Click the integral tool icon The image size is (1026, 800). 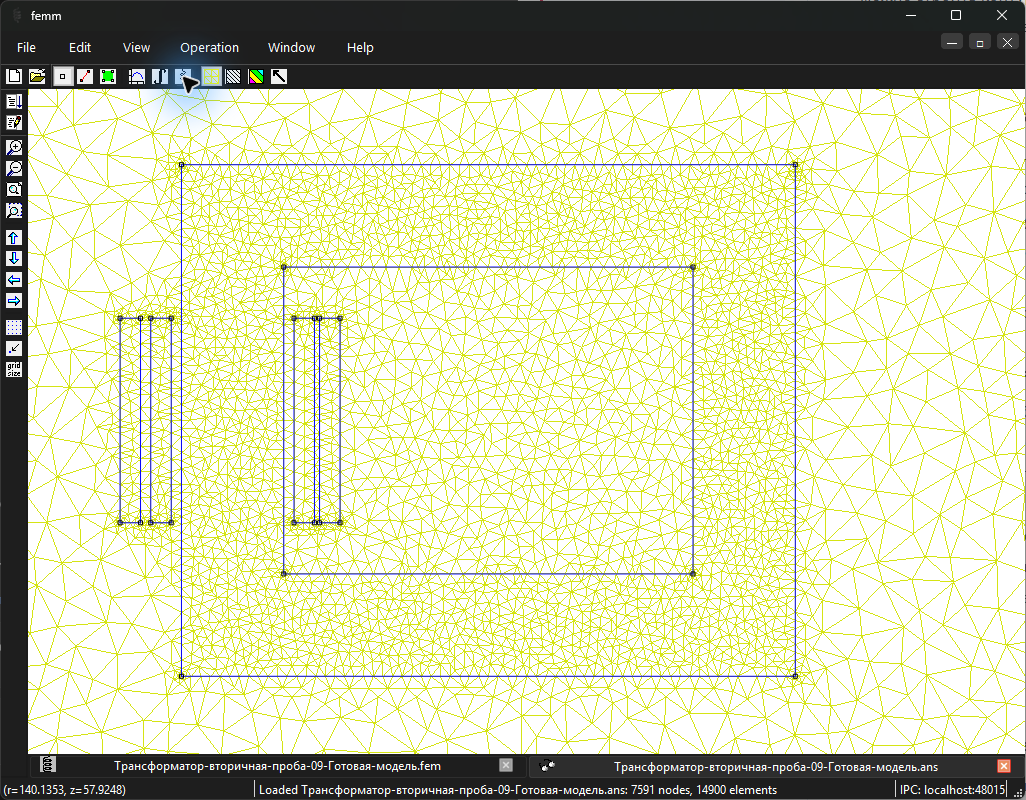[160, 77]
